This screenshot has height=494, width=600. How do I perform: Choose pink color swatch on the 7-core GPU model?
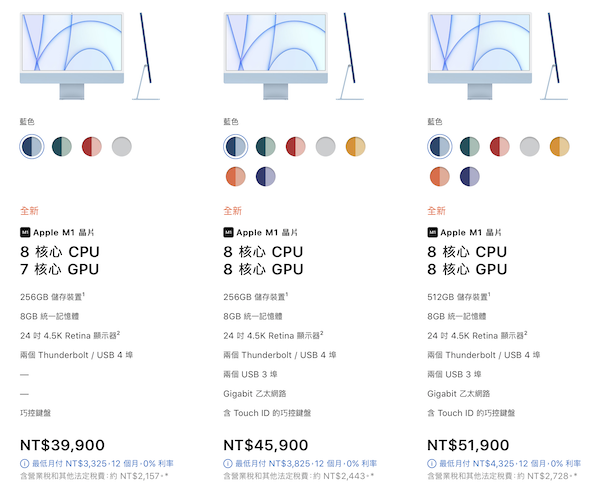(x=92, y=147)
